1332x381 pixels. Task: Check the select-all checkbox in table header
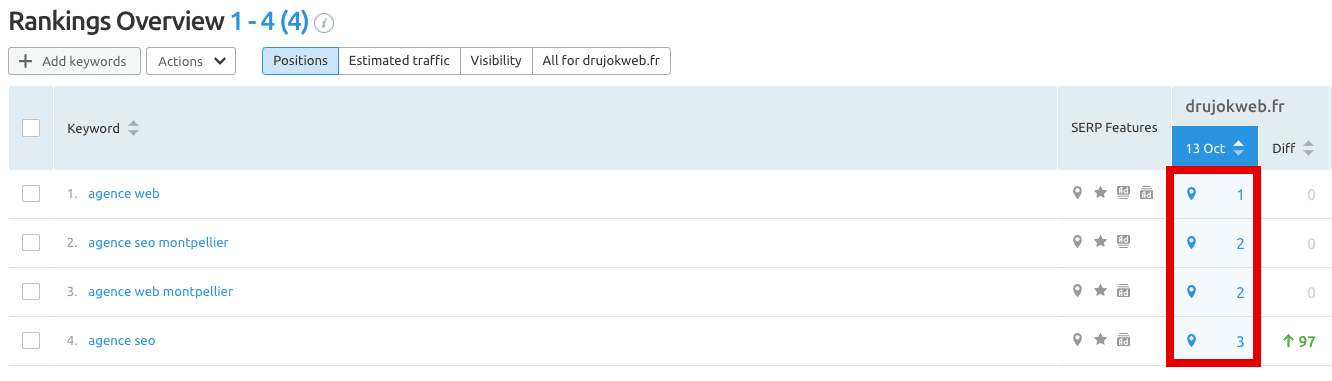31,128
